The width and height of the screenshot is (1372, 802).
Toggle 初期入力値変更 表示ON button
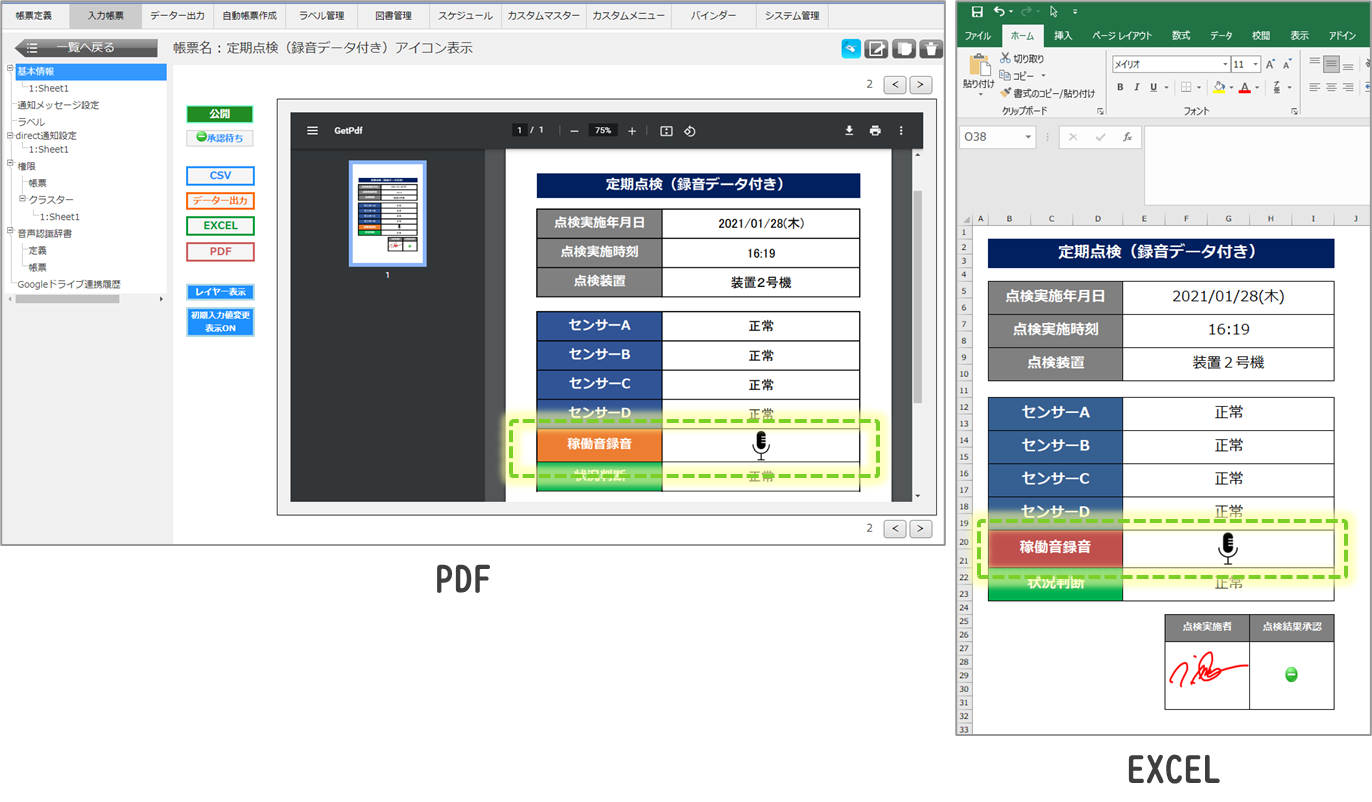pyautogui.click(x=220, y=321)
